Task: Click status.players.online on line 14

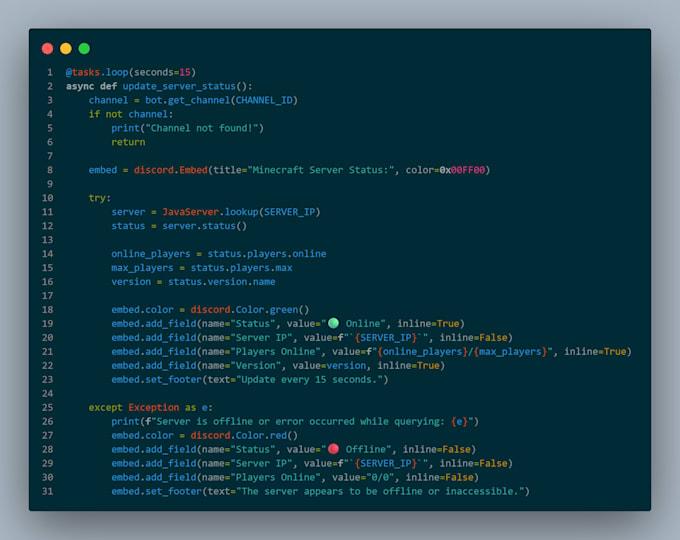Action: click(267, 254)
